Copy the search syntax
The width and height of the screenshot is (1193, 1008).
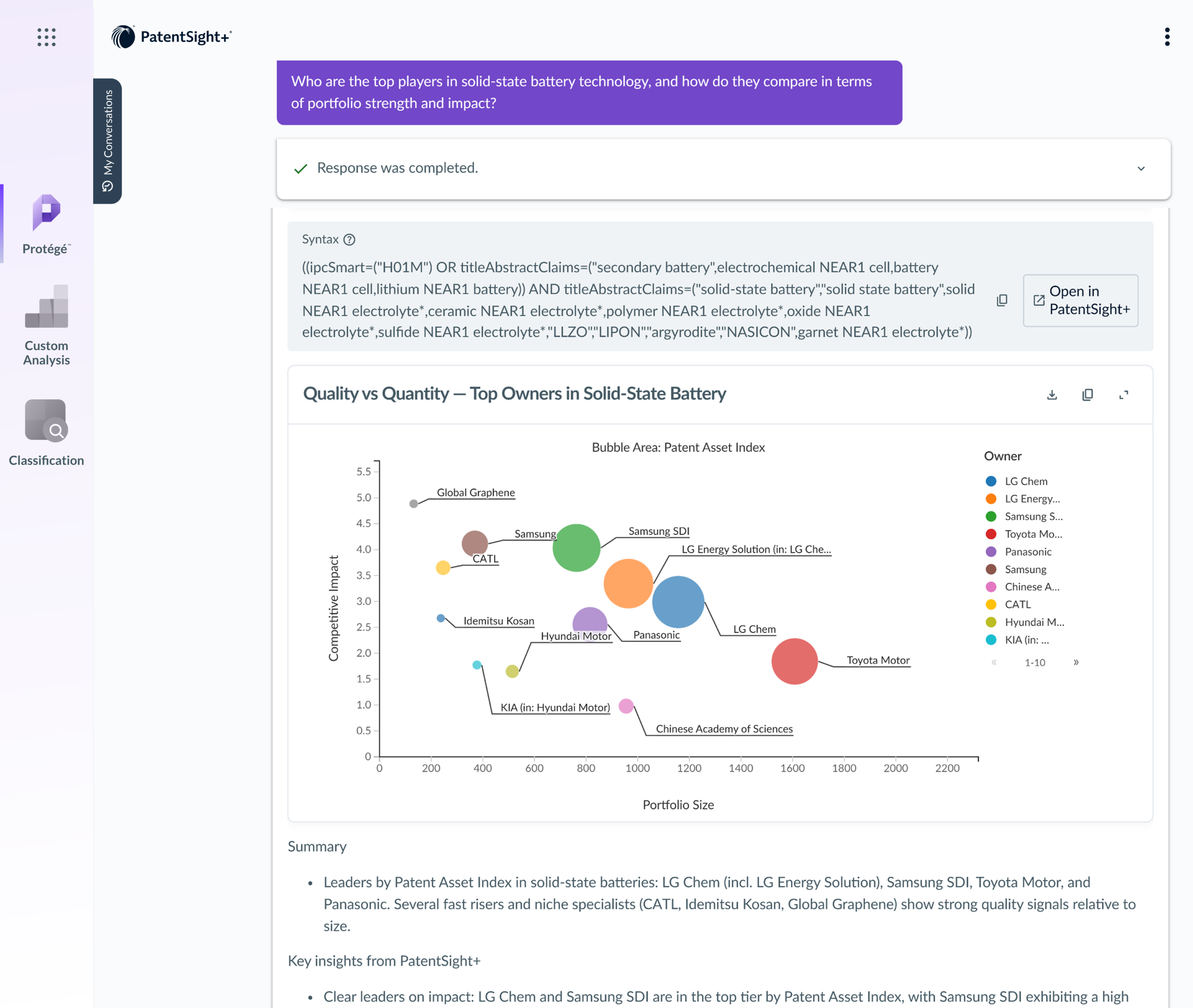[1002, 300]
